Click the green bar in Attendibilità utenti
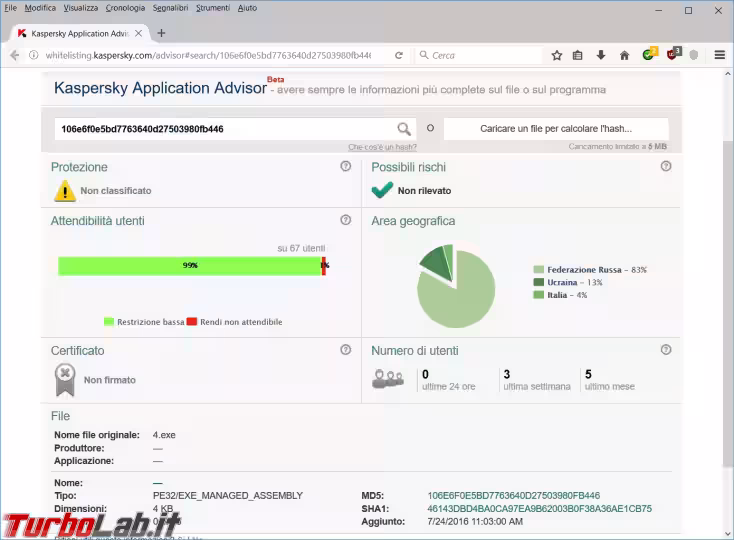The width and height of the screenshot is (734, 540). point(188,266)
